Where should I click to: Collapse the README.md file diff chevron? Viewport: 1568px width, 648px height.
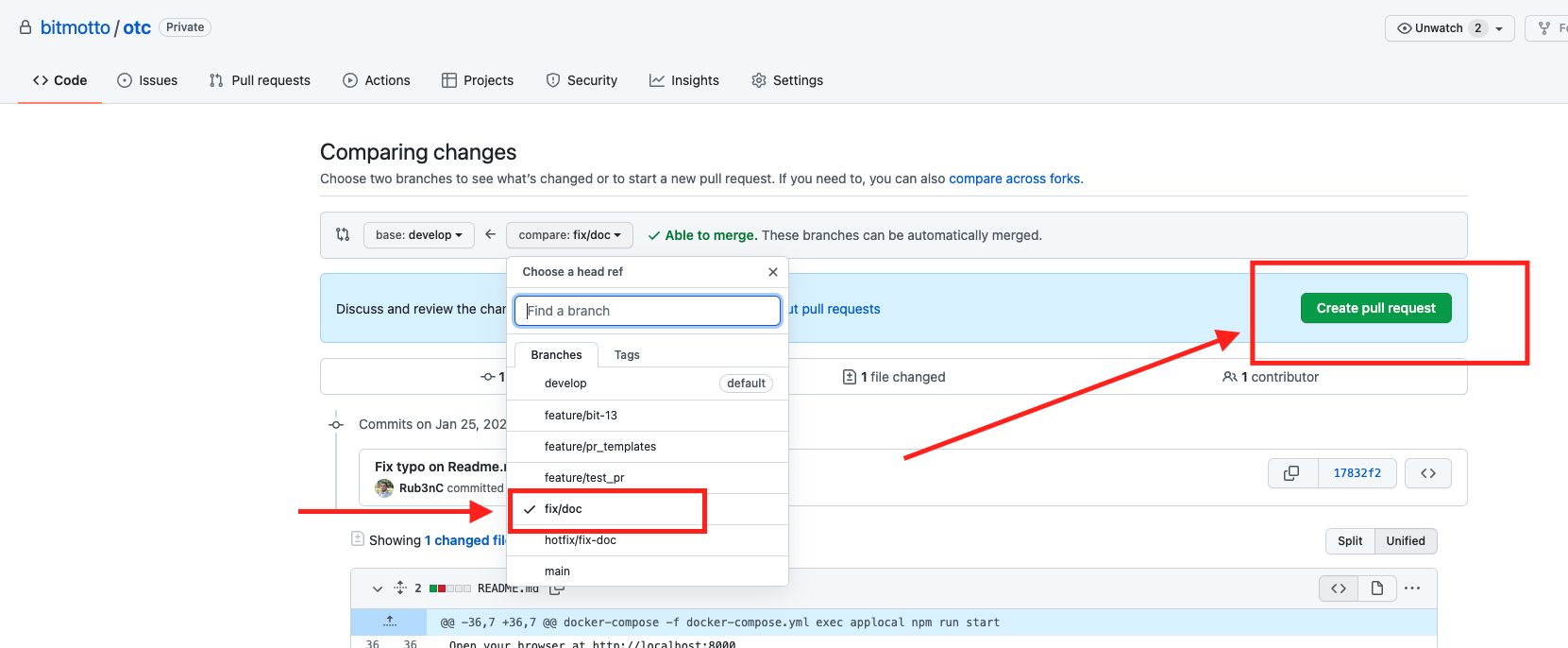[x=378, y=588]
